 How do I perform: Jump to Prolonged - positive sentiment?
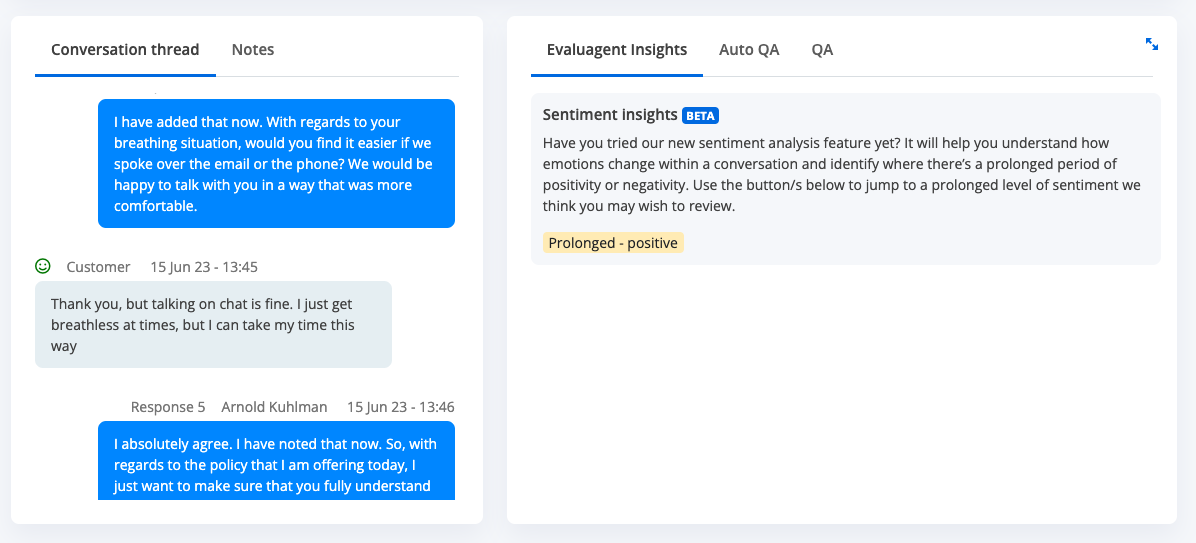click(x=613, y=243)
